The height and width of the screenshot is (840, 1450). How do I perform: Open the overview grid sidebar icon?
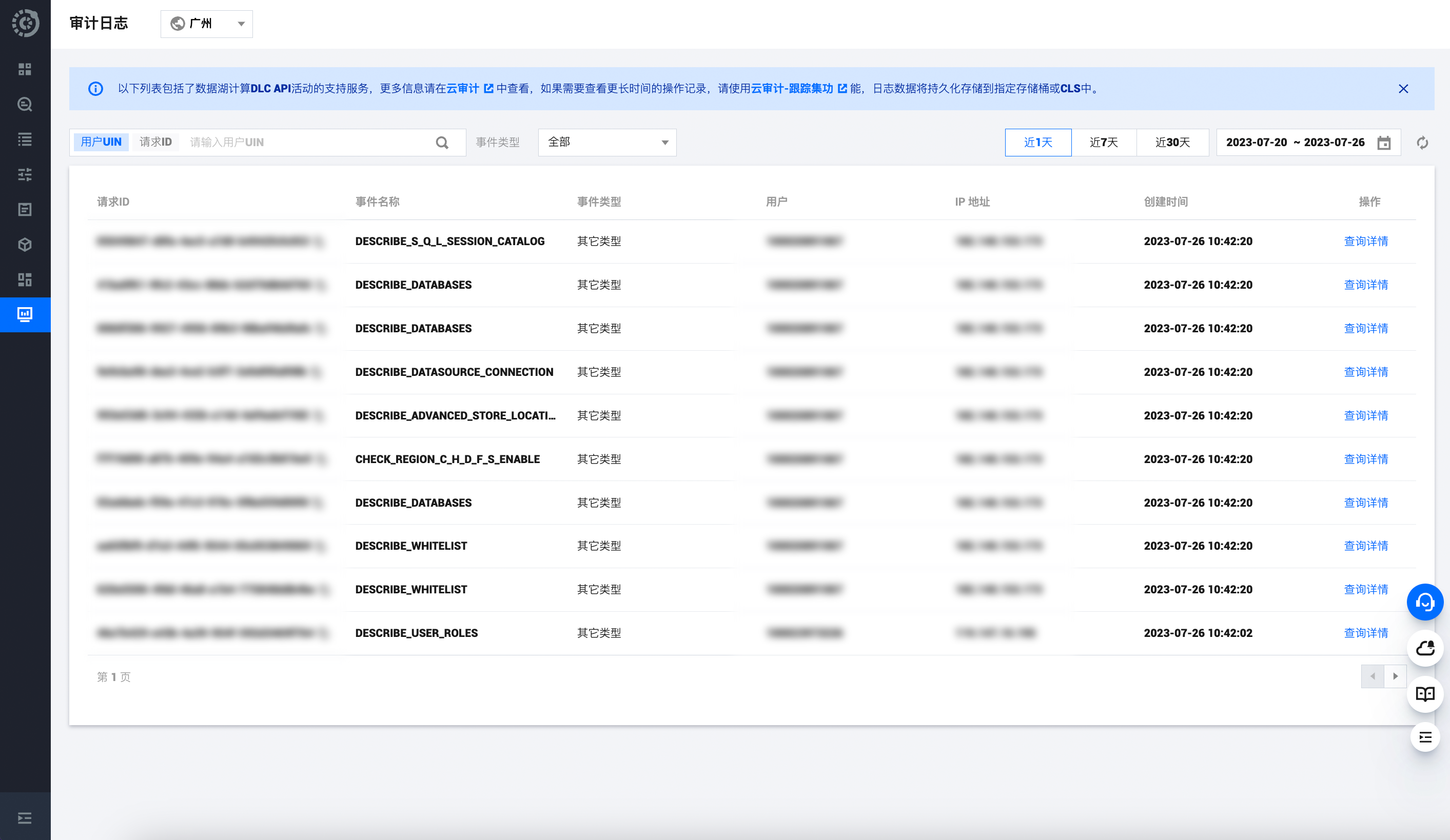[x=25, y=69]
